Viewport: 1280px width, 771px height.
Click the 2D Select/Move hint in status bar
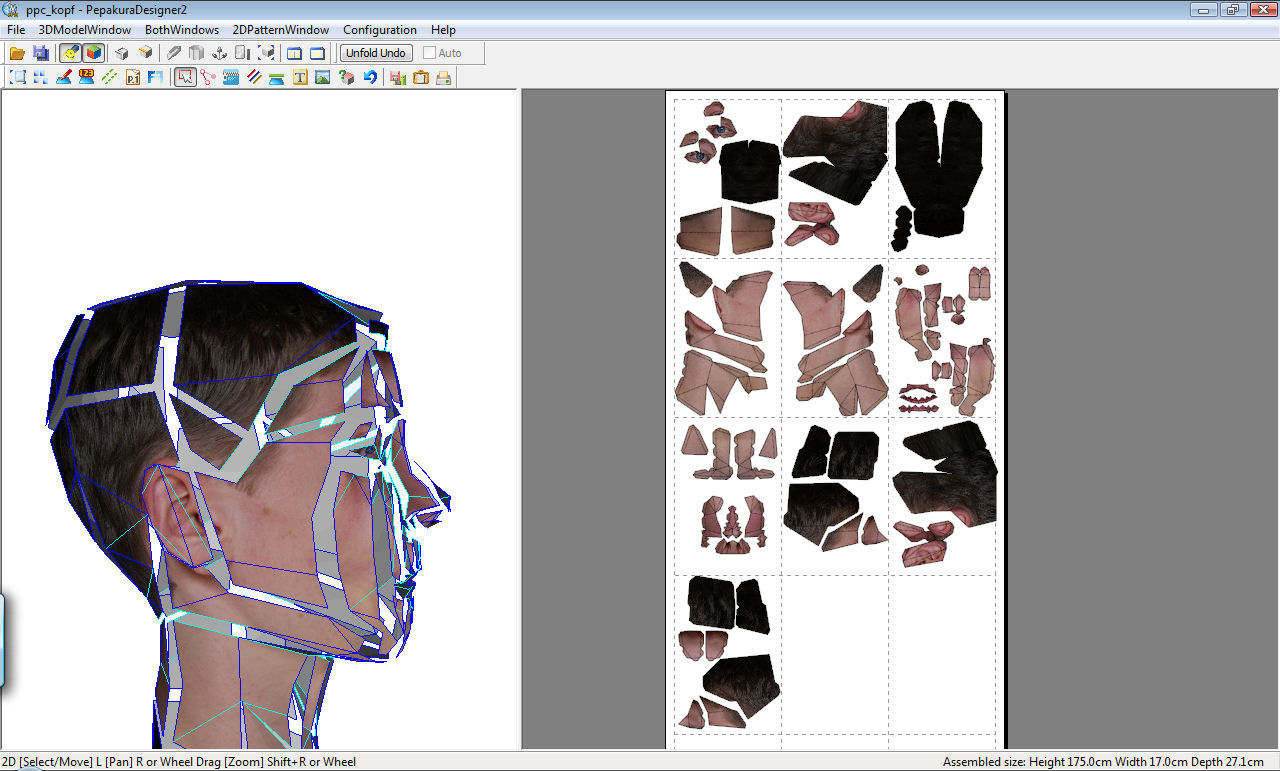[179, 762]
